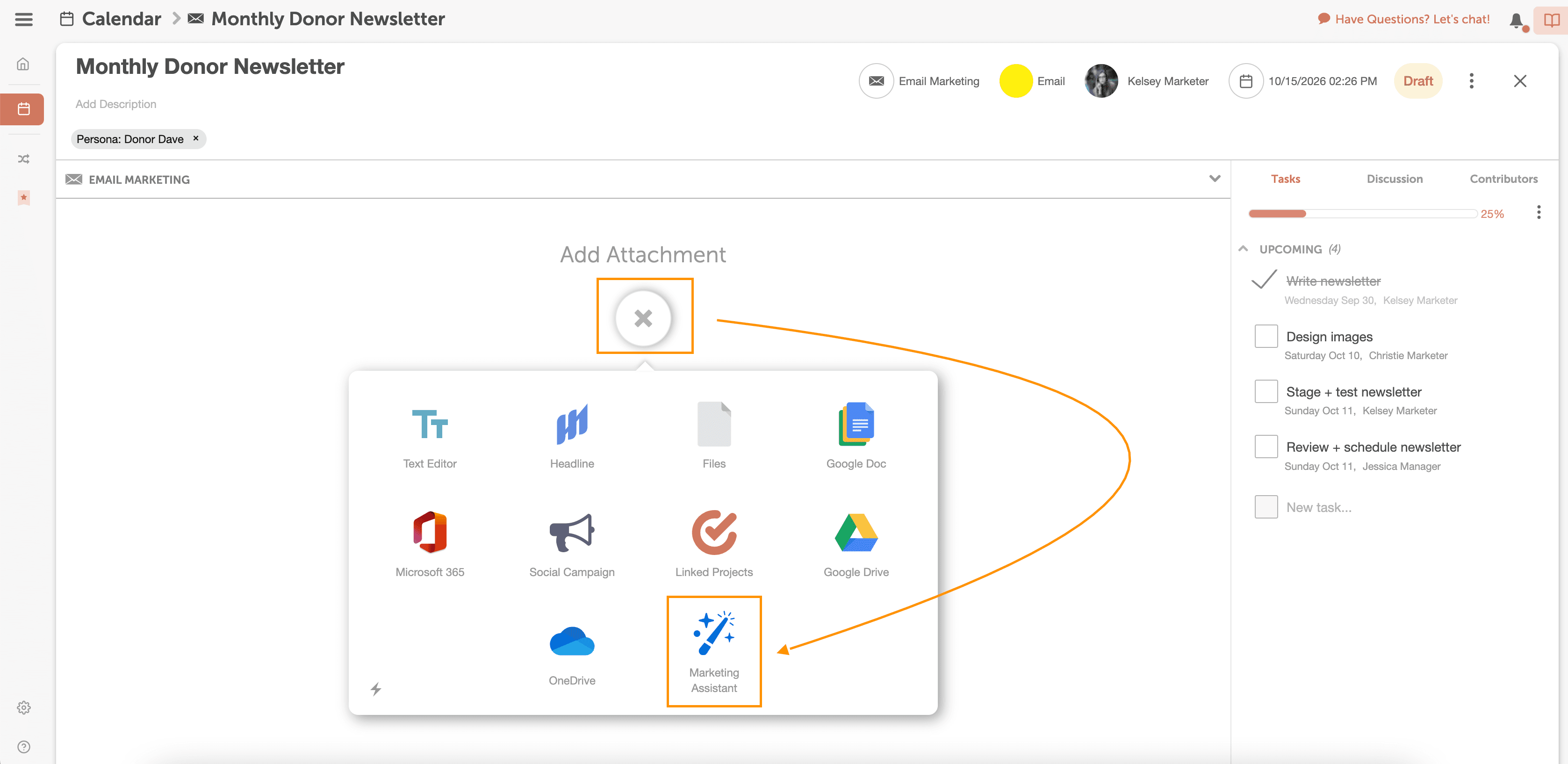Open the Contributors tab

[x=1503, y=179]
